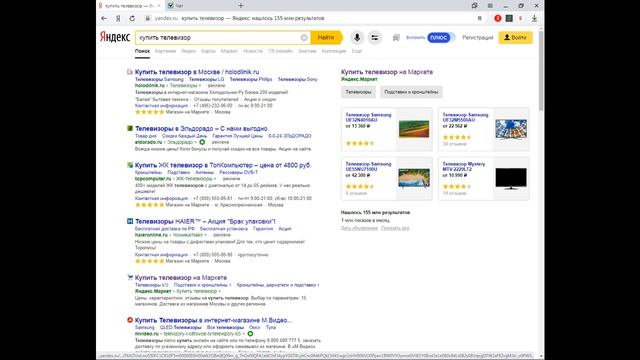The image size is (640, 360).
Task: Reload the page with the refresh icon
Action: 132,18
